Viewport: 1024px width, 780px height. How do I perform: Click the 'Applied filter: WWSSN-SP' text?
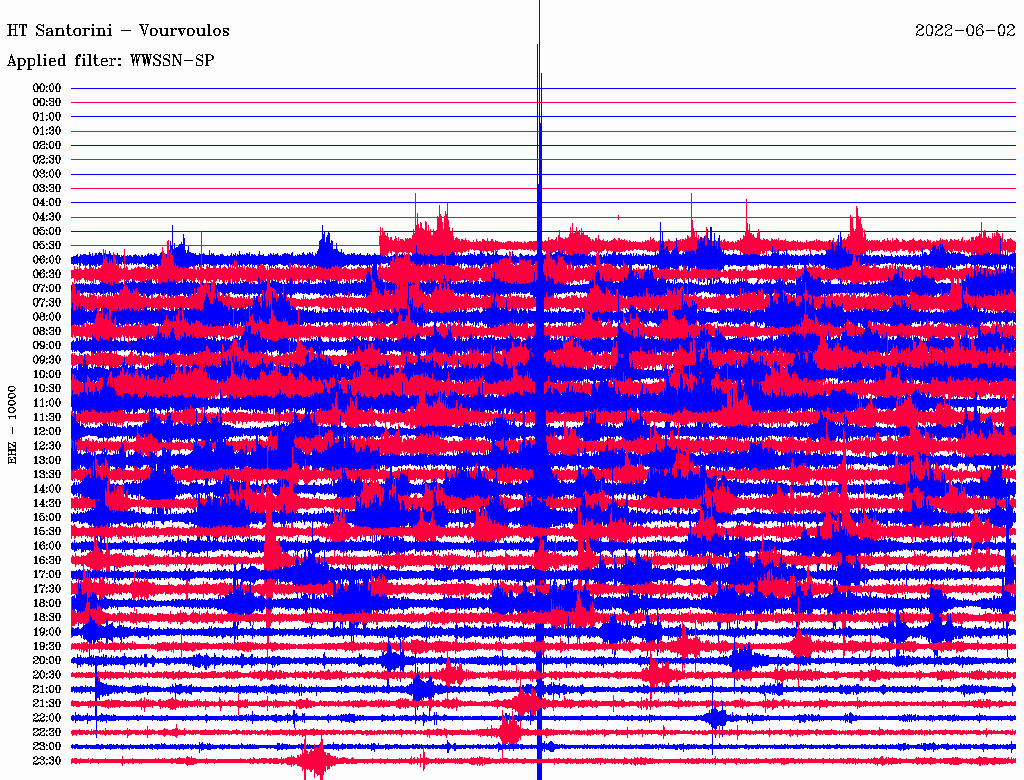pos(110,61)
